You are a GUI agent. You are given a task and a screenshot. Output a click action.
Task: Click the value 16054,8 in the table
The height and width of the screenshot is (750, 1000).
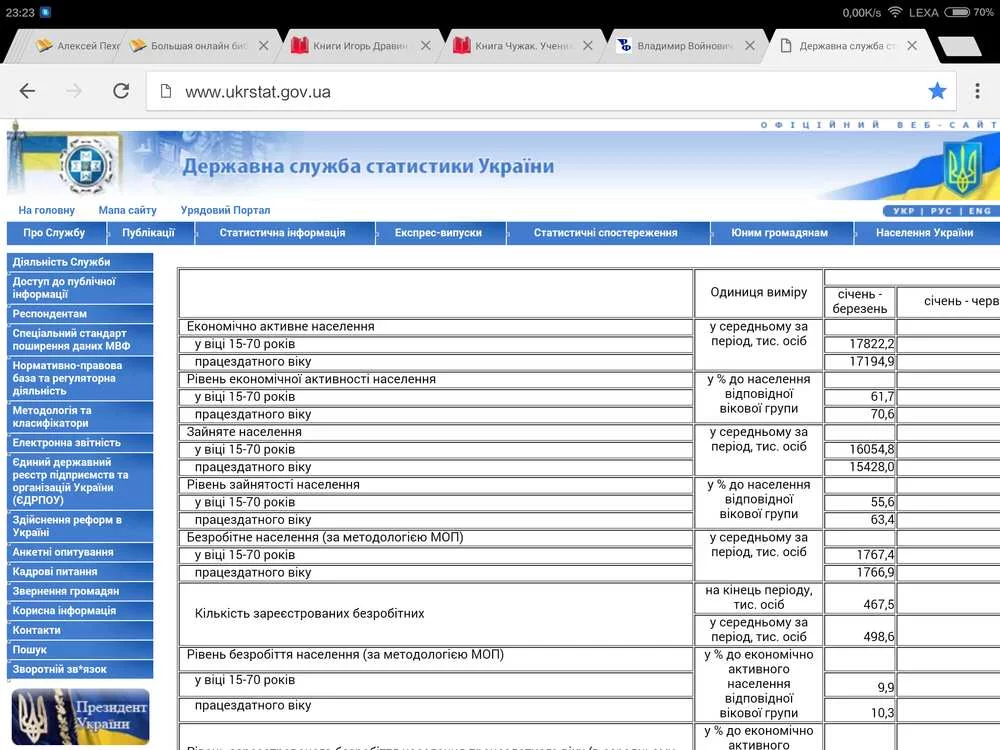(871, 450)
